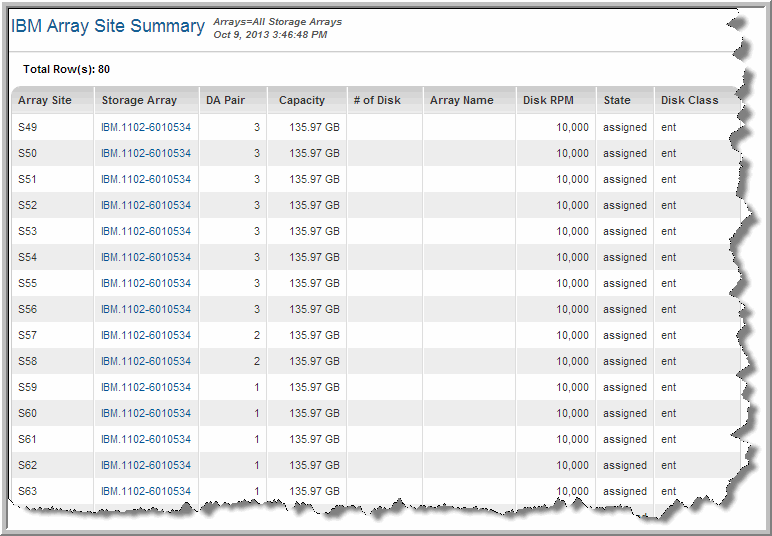Screen dimensions: 772x536
Task: Select the S50 array site cell
Action: click(27, 154)
